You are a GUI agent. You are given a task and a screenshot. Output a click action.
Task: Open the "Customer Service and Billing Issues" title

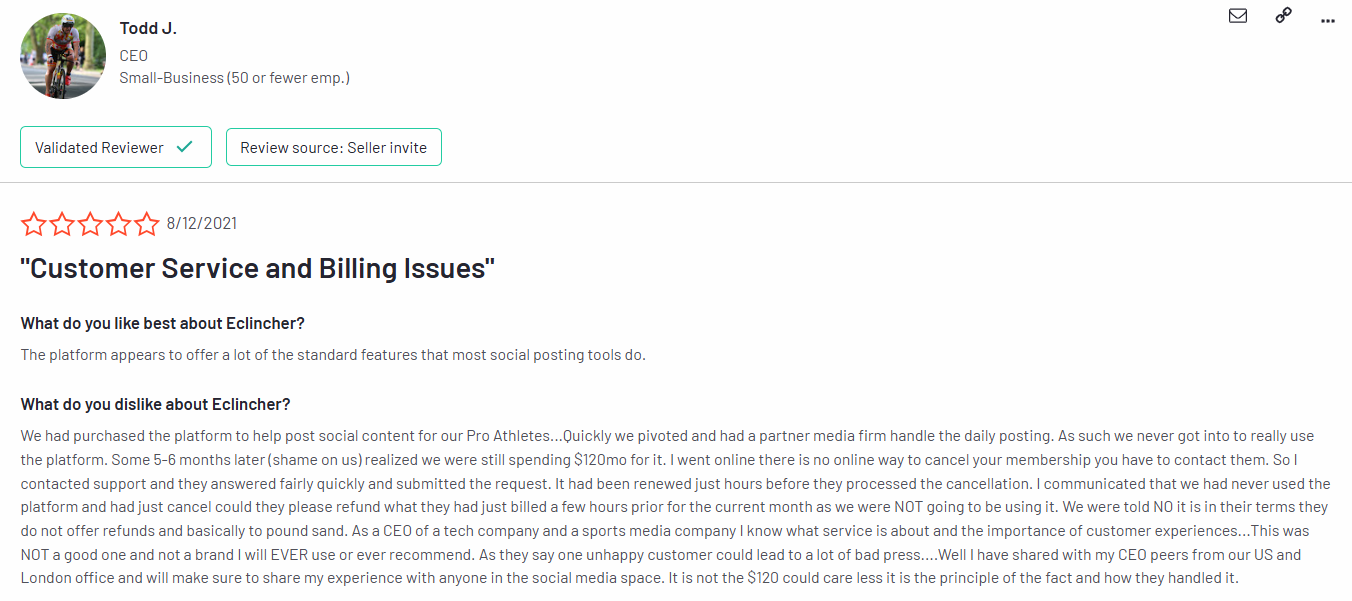(x=258, y=268)
